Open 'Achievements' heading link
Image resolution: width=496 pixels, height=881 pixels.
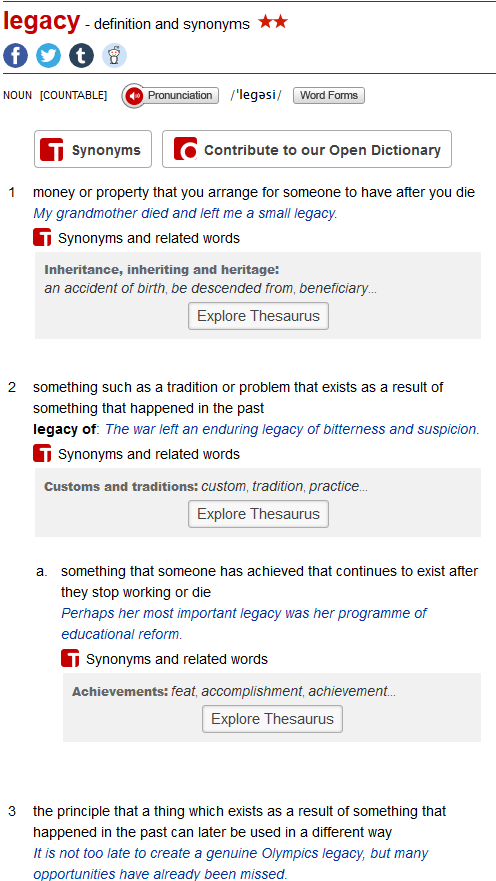(x=120, y=692)
